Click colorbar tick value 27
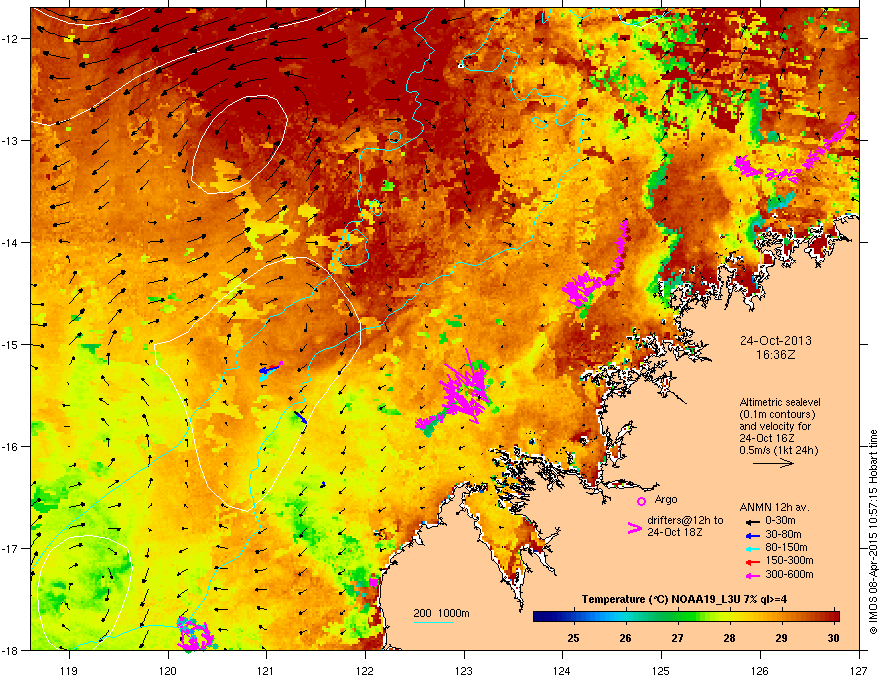Image resolution: width=880 pixels, height=680 pixels. coord(677,638)
